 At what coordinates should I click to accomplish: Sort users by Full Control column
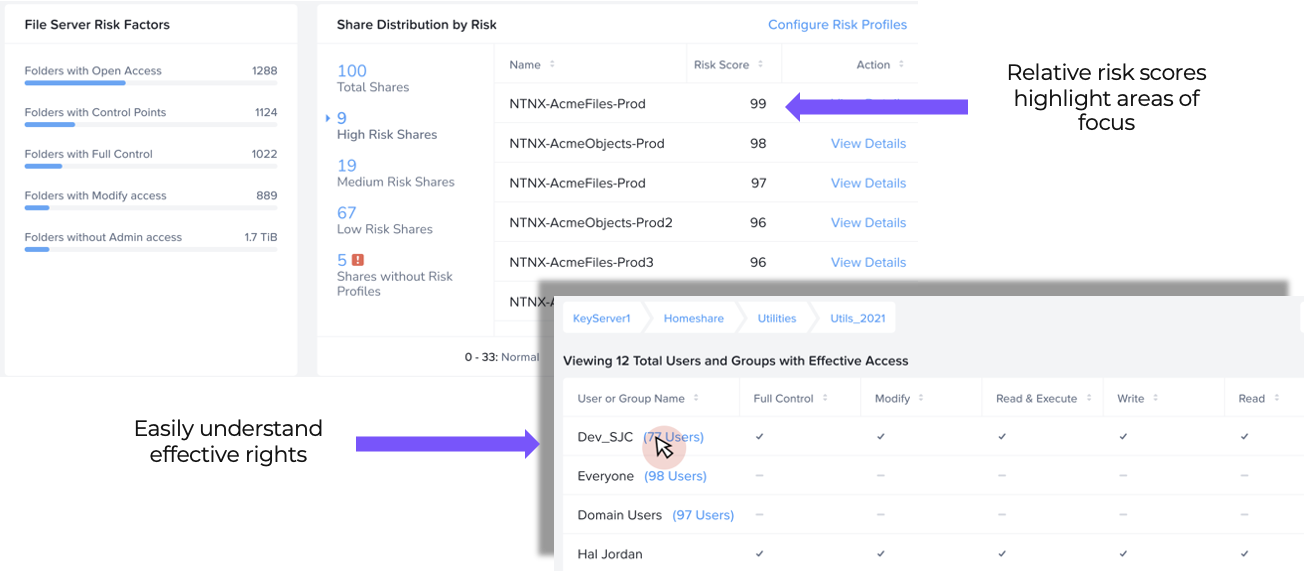pos(825,398)
